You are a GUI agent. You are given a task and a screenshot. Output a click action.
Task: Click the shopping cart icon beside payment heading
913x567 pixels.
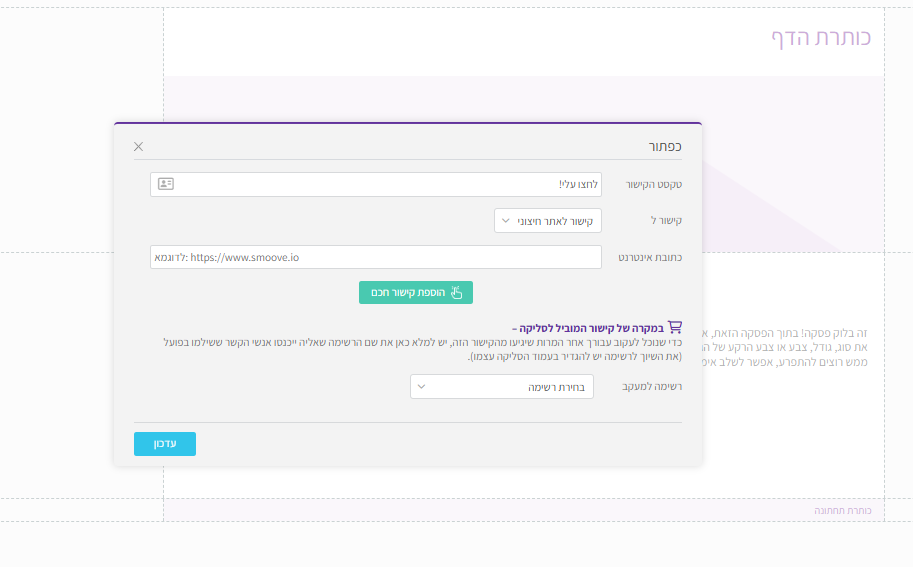click(x=674, y=326)
